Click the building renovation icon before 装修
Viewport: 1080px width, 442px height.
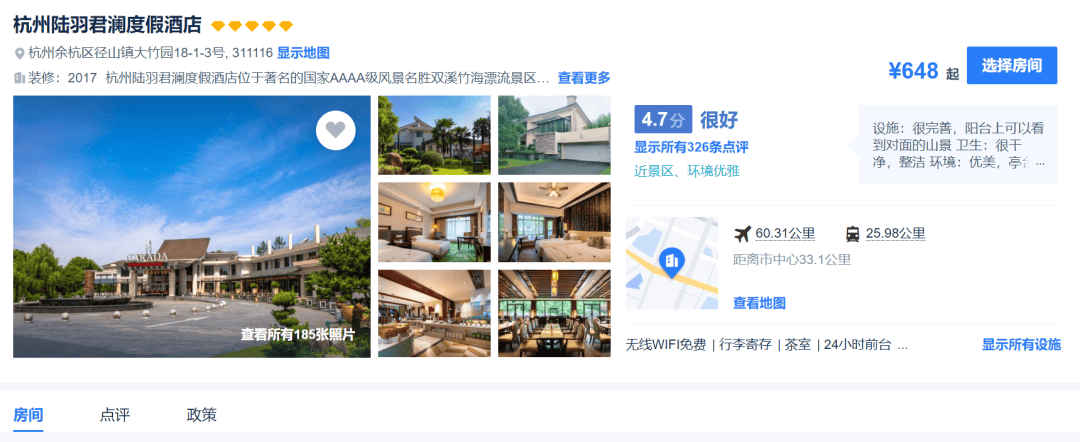tap(19, 78)
